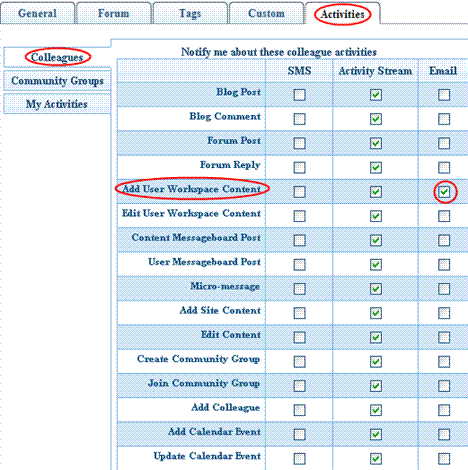Viewport: 468px width, 470px height.
Task: Select Colleagues in the side menu
Action: 57,57
